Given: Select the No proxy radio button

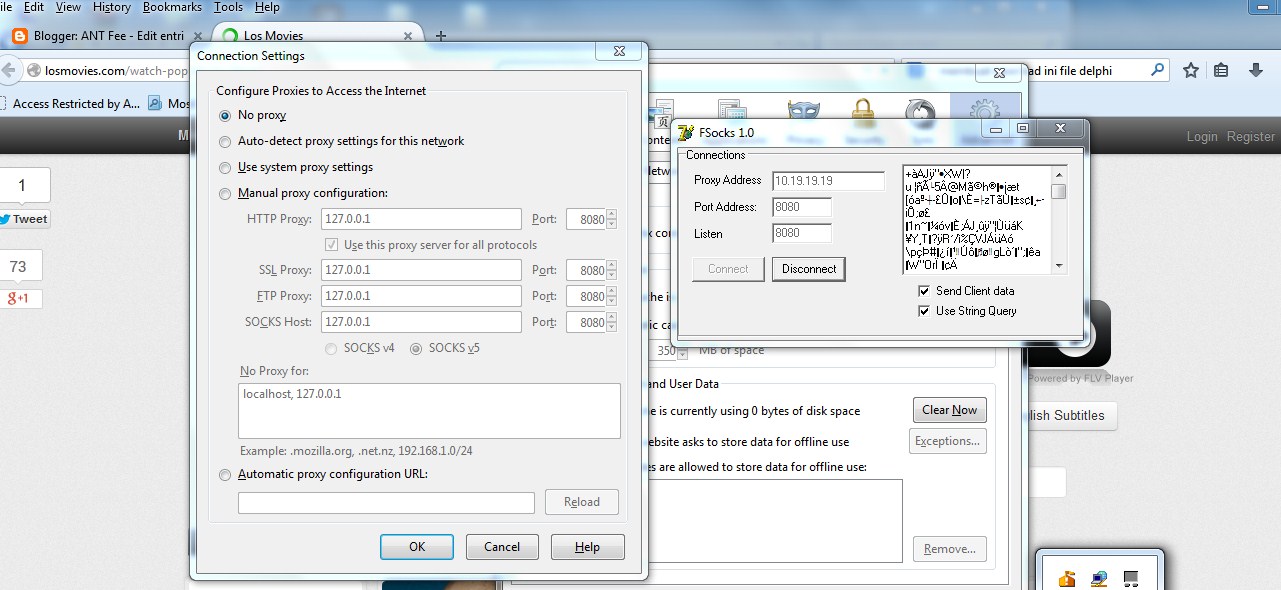Looking at the screenshot, I should [225, 115].
